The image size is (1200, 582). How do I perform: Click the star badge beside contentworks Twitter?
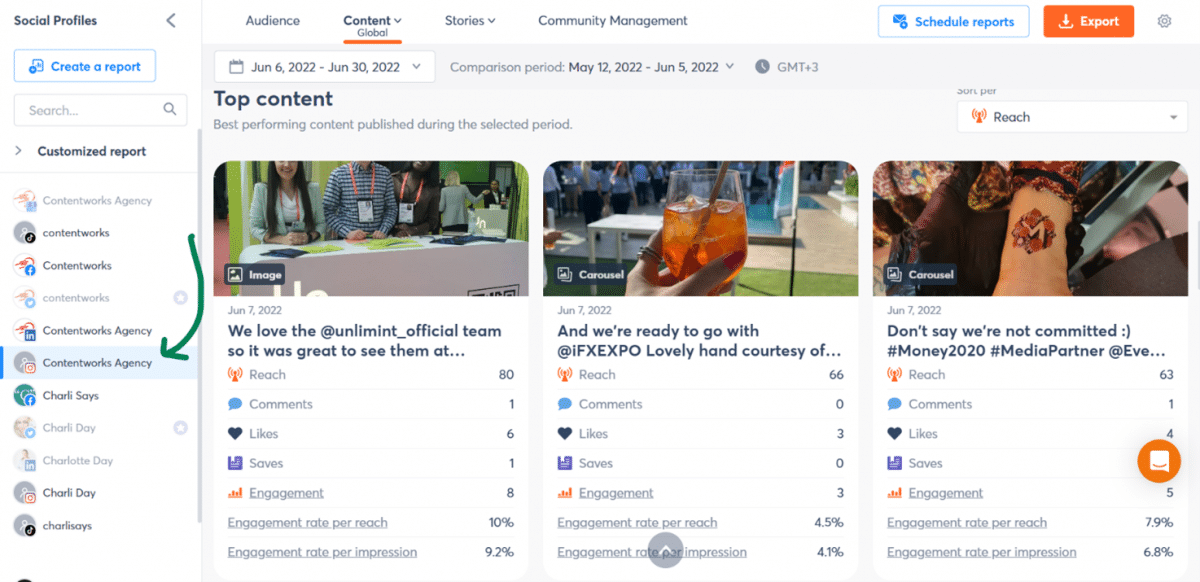tap(180, 298)
